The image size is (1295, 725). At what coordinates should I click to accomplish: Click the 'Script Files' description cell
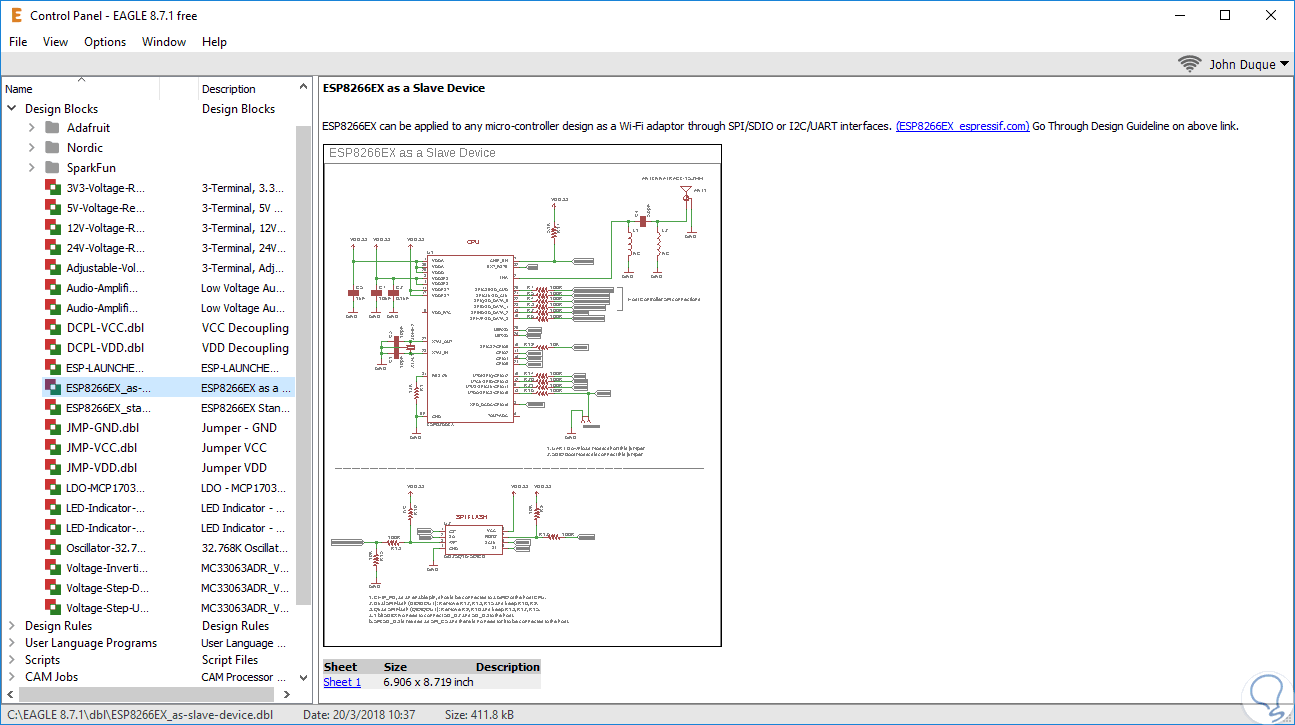coord(230,660)
